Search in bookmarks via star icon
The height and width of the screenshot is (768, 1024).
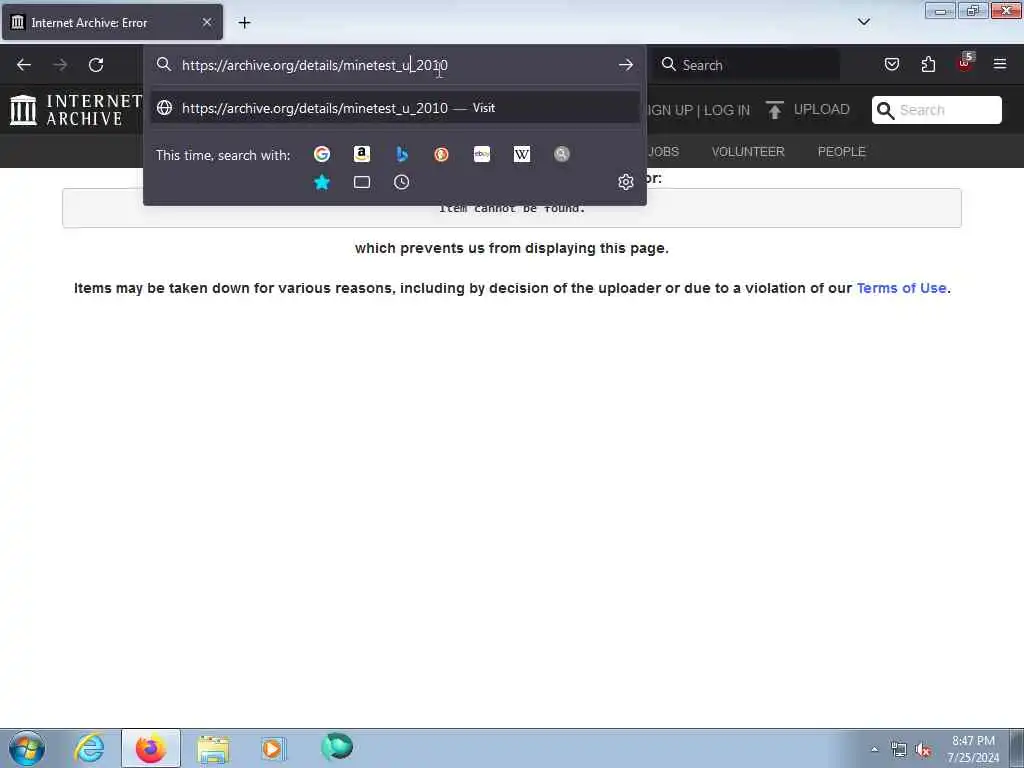click(322, 182)
